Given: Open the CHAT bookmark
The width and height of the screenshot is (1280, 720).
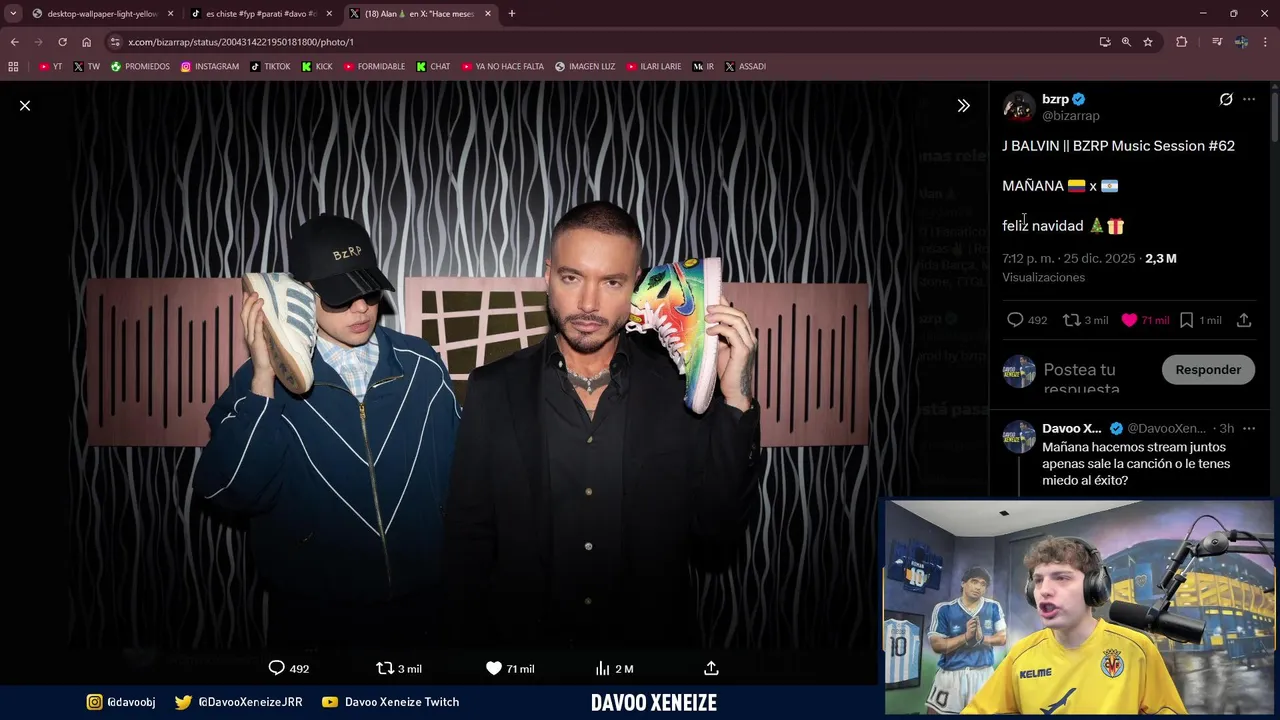Looking at the screenshot, I should (x=433, y=66).
